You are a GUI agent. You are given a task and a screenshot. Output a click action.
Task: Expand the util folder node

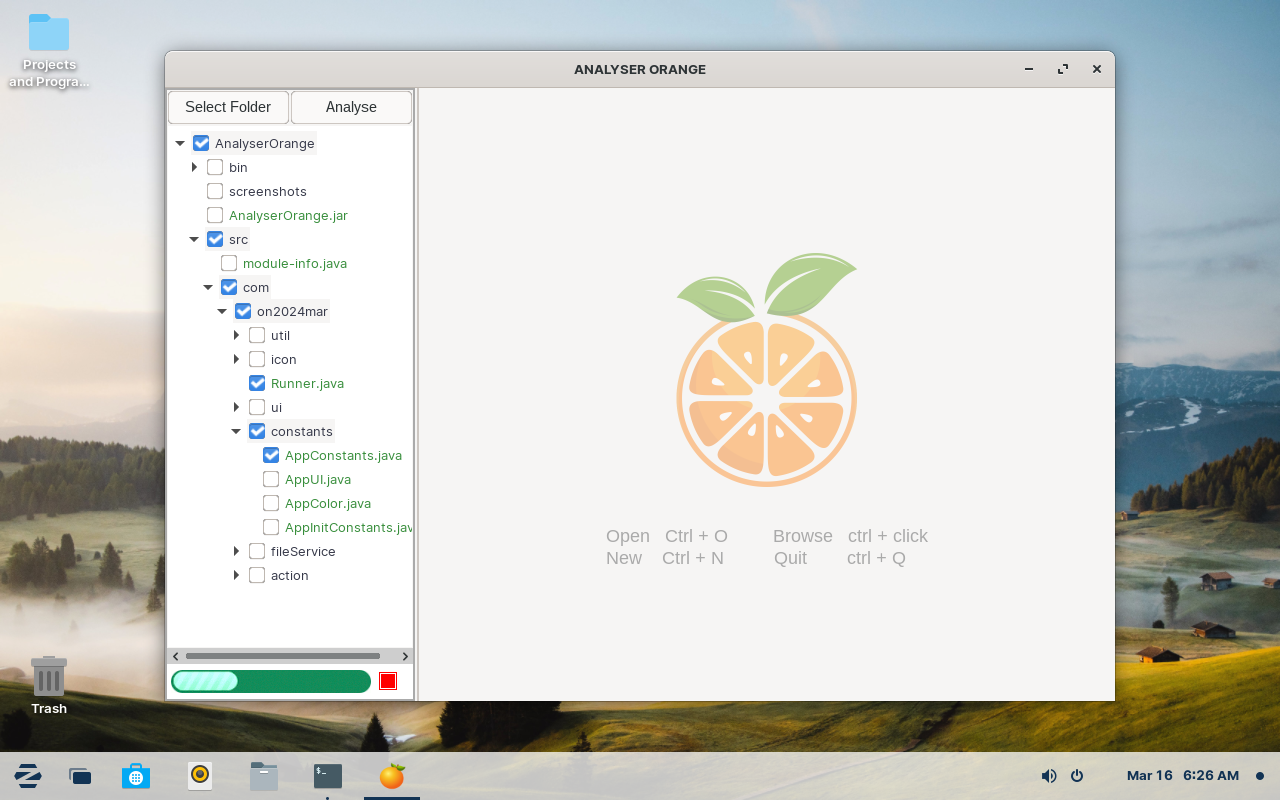click(236, 335)
